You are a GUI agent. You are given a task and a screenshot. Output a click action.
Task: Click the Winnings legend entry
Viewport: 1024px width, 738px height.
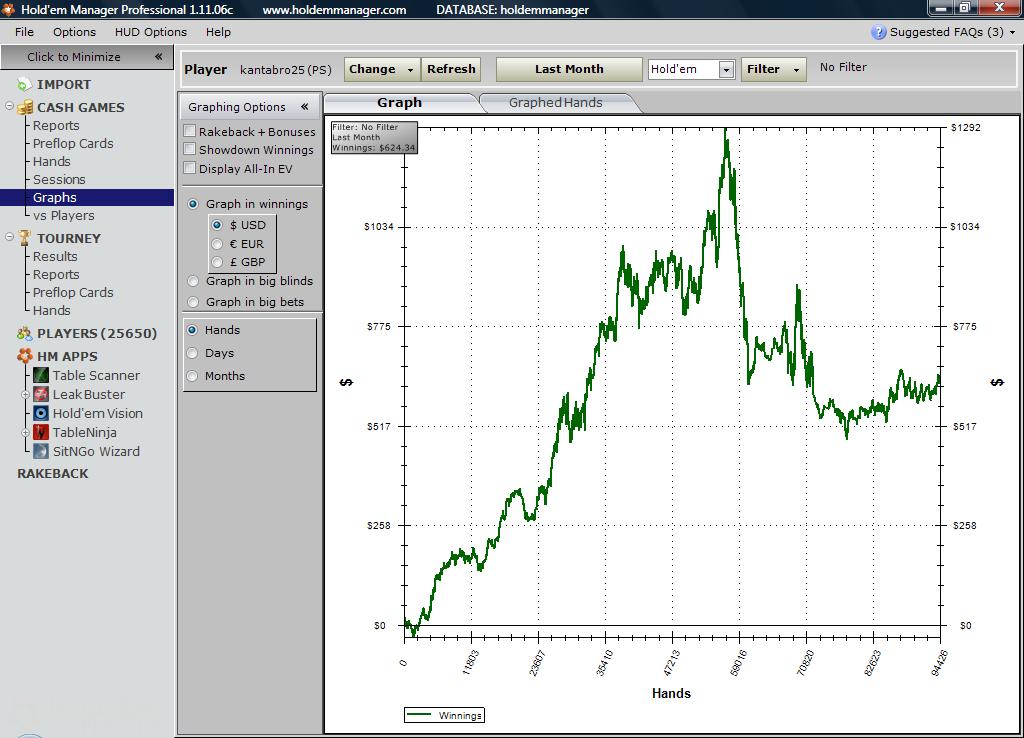pyautogui.click(x=444, y=715)
